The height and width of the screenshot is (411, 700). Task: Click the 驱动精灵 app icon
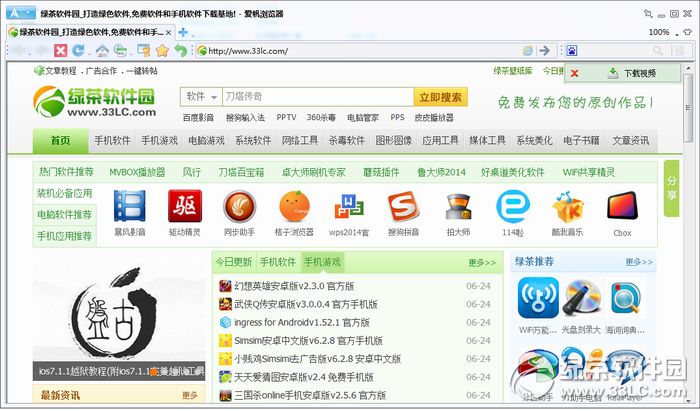185,206
